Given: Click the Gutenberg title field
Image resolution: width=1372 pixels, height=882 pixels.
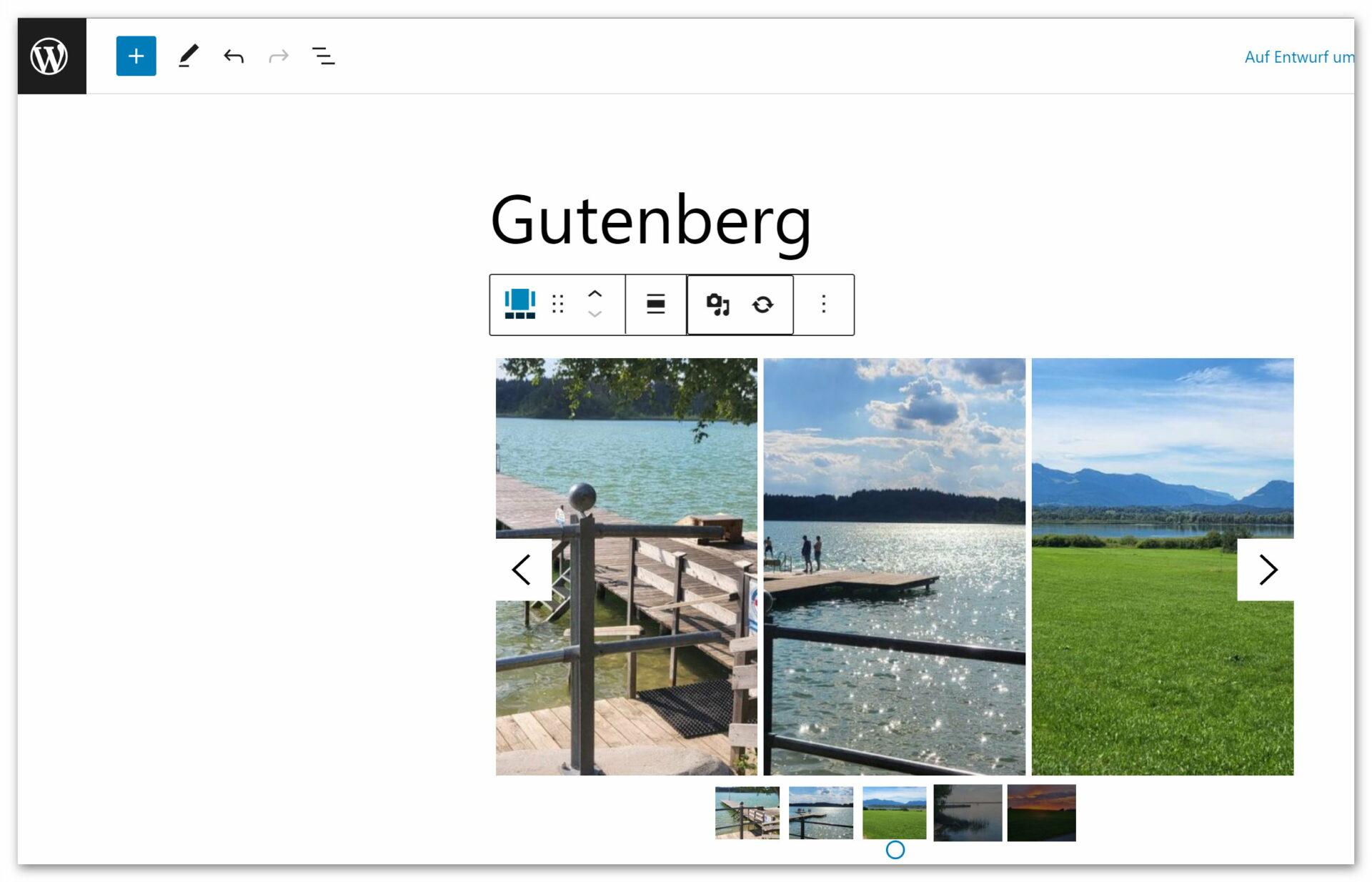Looking at the screenshot, I should click(x=650, y=220).
